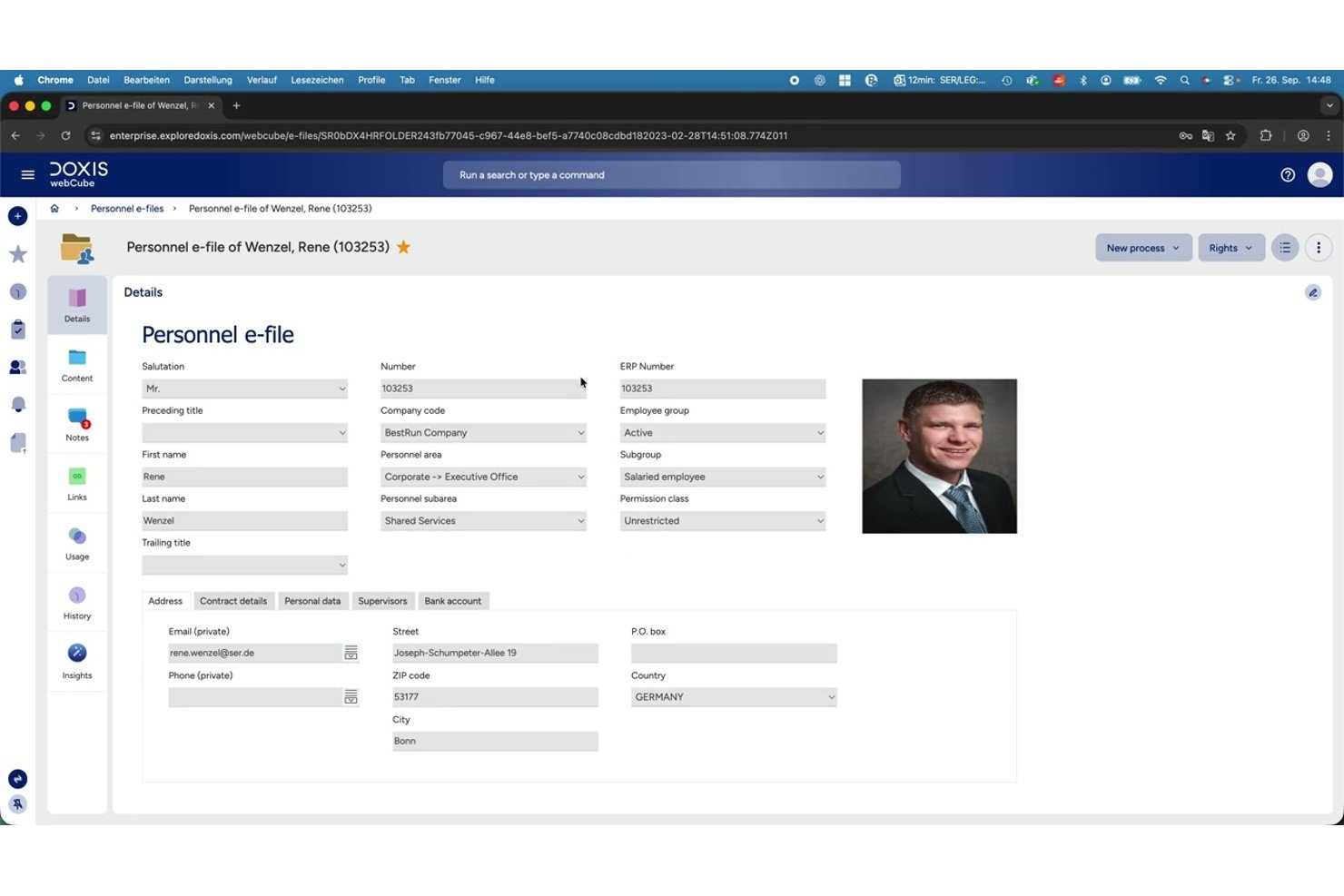Screen dimensions: 1344x896
Task: Click the Chrome address bar URL
Action: 449,135
